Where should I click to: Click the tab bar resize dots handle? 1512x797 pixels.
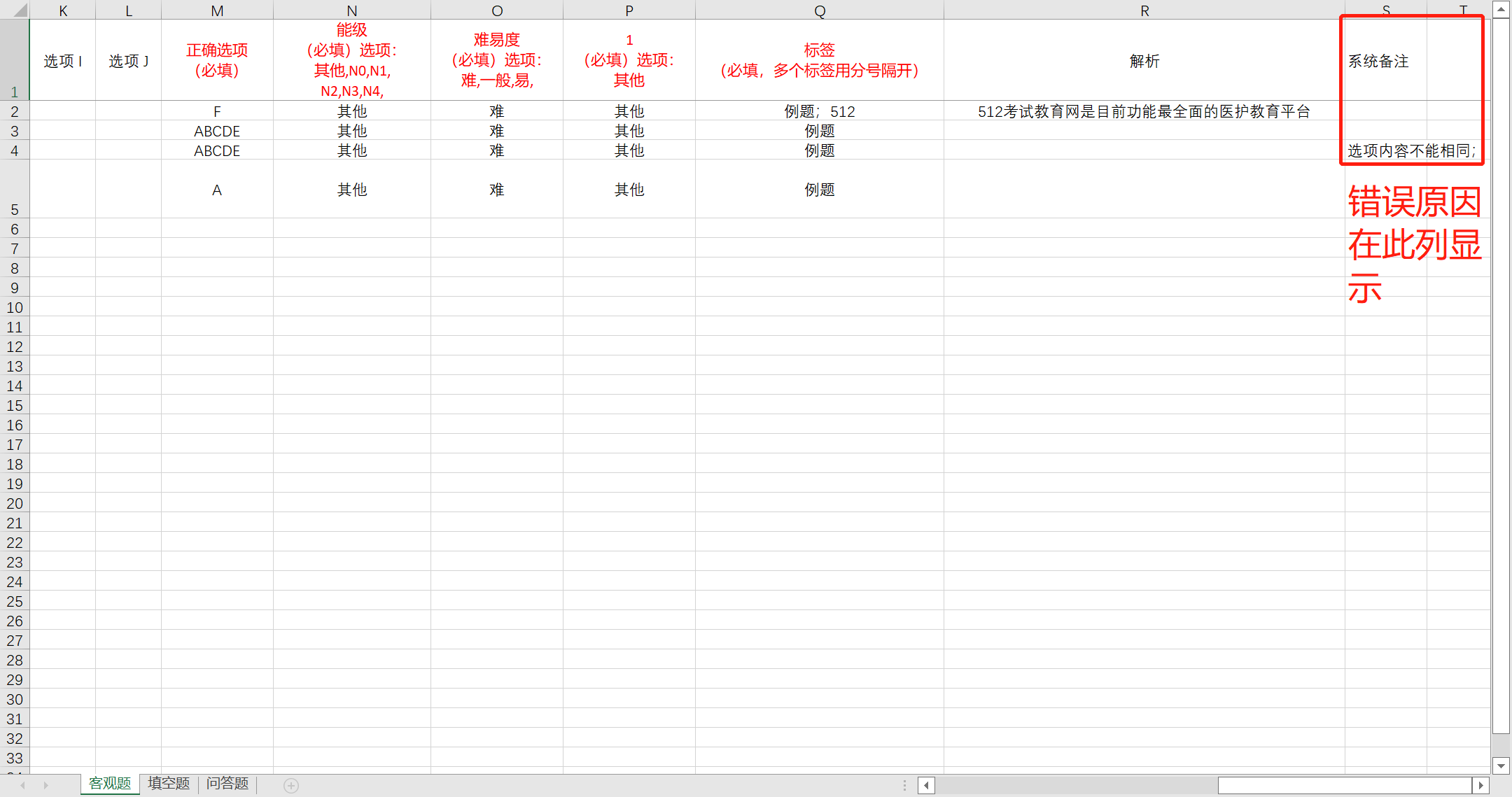click(904, 785)
